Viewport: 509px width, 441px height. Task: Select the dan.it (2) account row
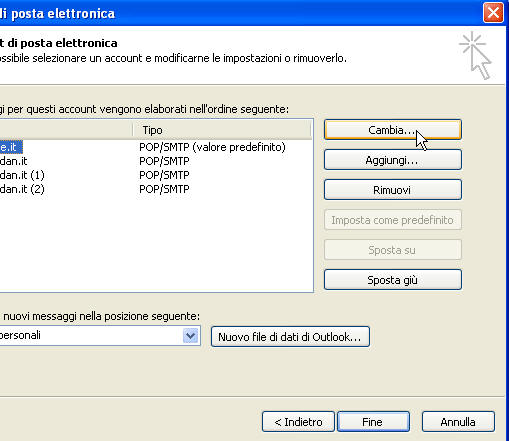[x=156, y=189]
